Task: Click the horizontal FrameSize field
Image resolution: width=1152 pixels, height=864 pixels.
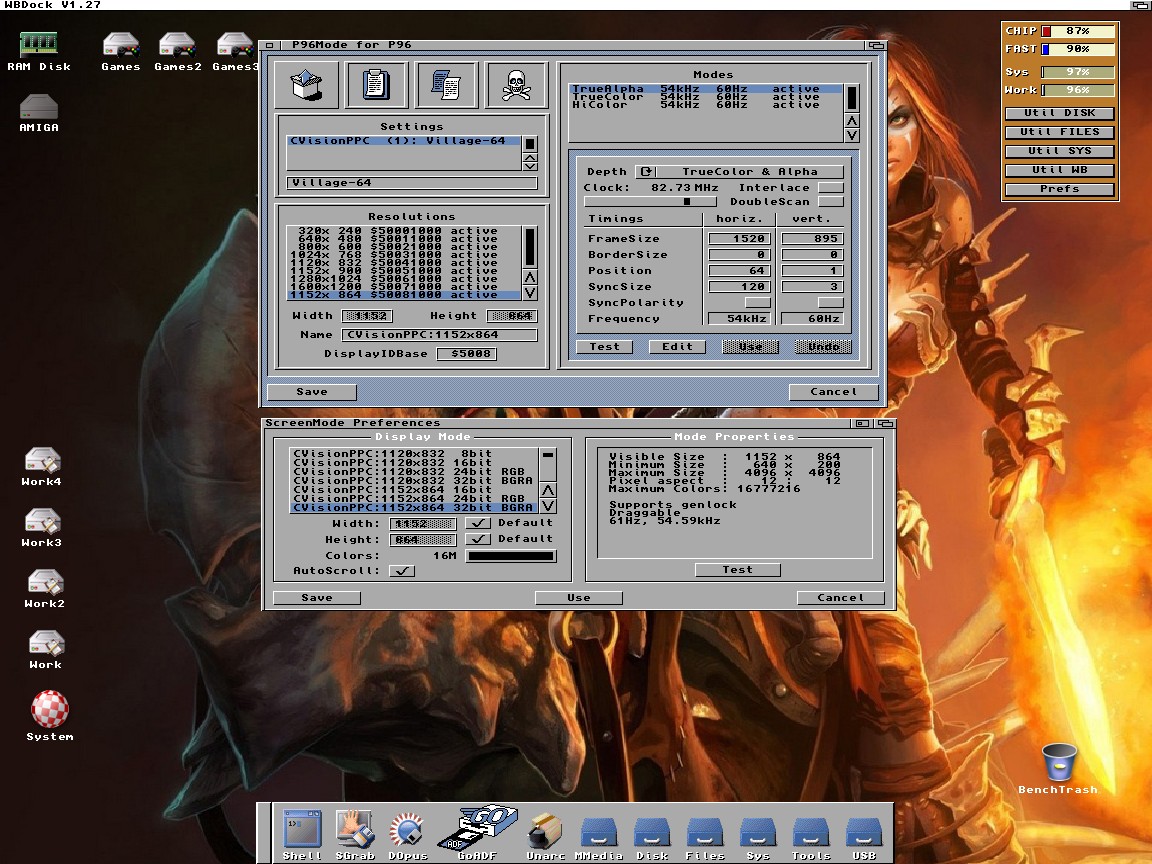Action: (x=739, y=238)
